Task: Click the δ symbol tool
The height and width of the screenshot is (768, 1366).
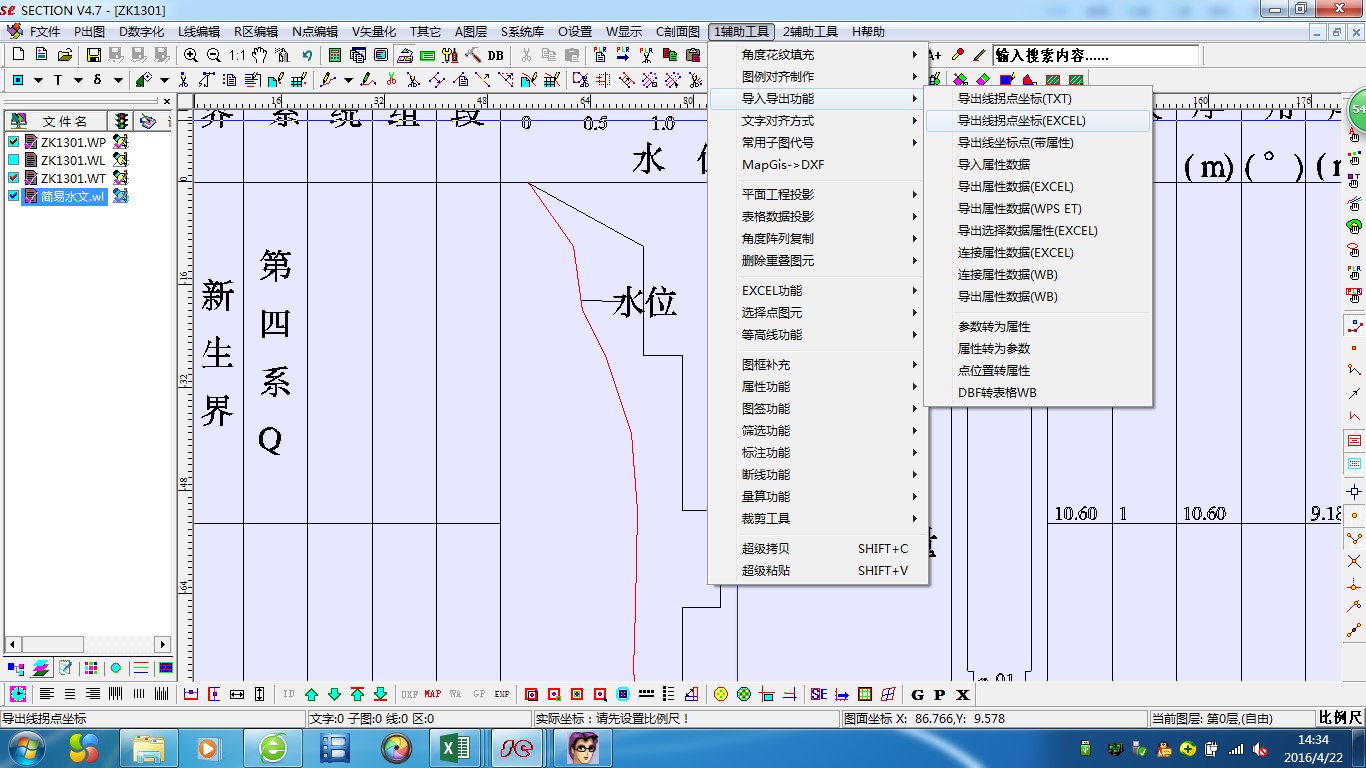Action: point(97,80)
